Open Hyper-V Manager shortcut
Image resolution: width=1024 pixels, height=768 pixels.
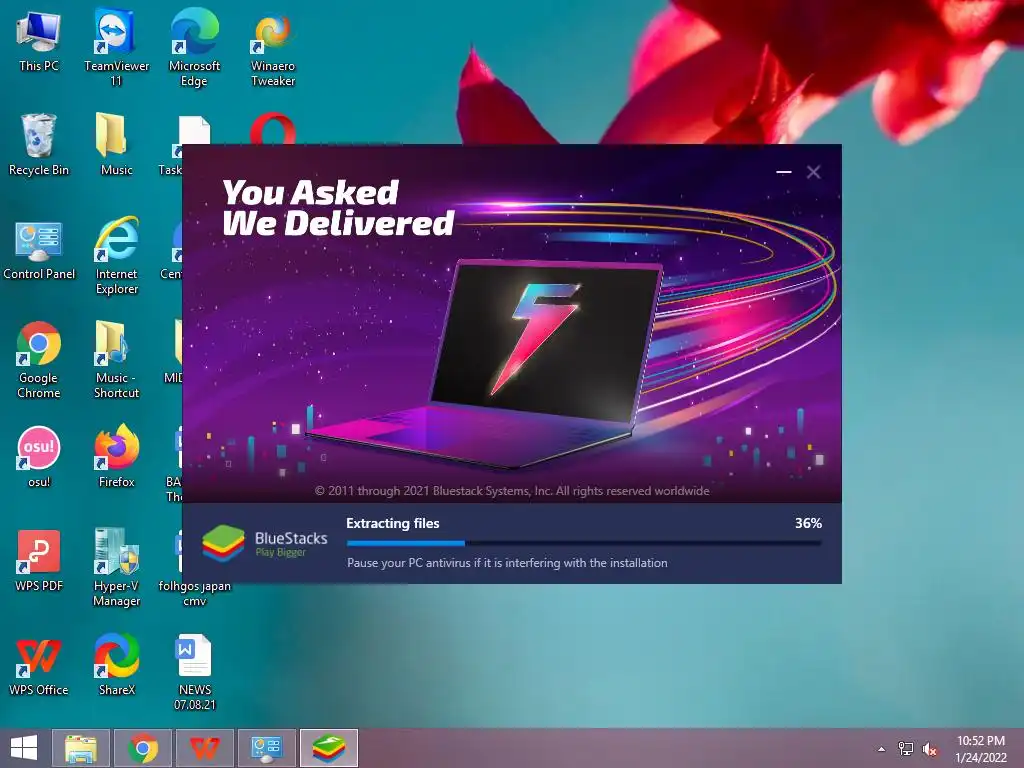(x=116, y=567)
